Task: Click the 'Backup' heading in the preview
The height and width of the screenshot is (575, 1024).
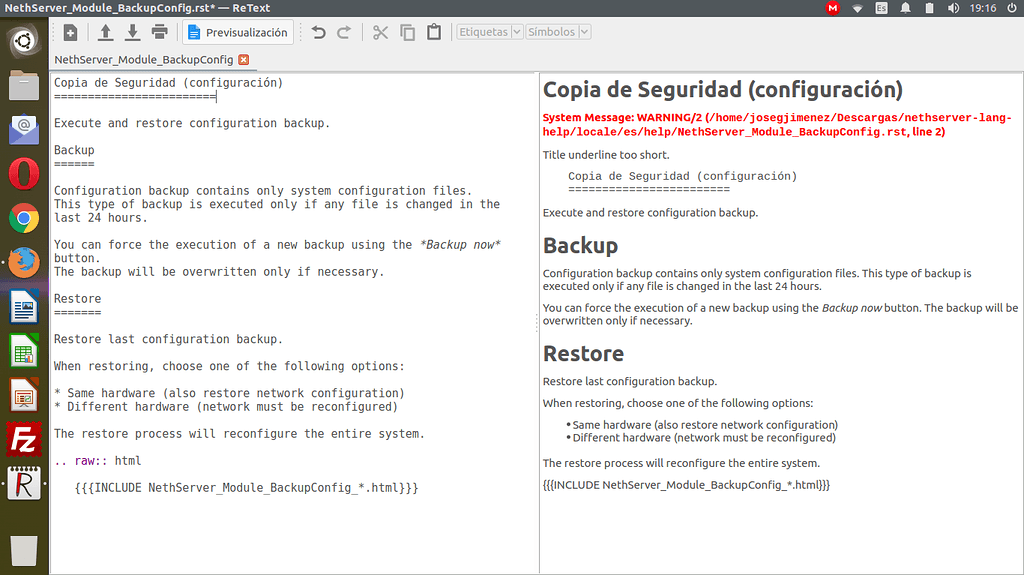Action: point(580,246)
